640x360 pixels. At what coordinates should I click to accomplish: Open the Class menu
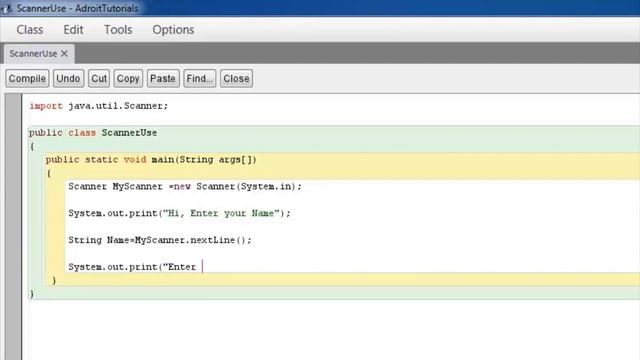[30, 30]
